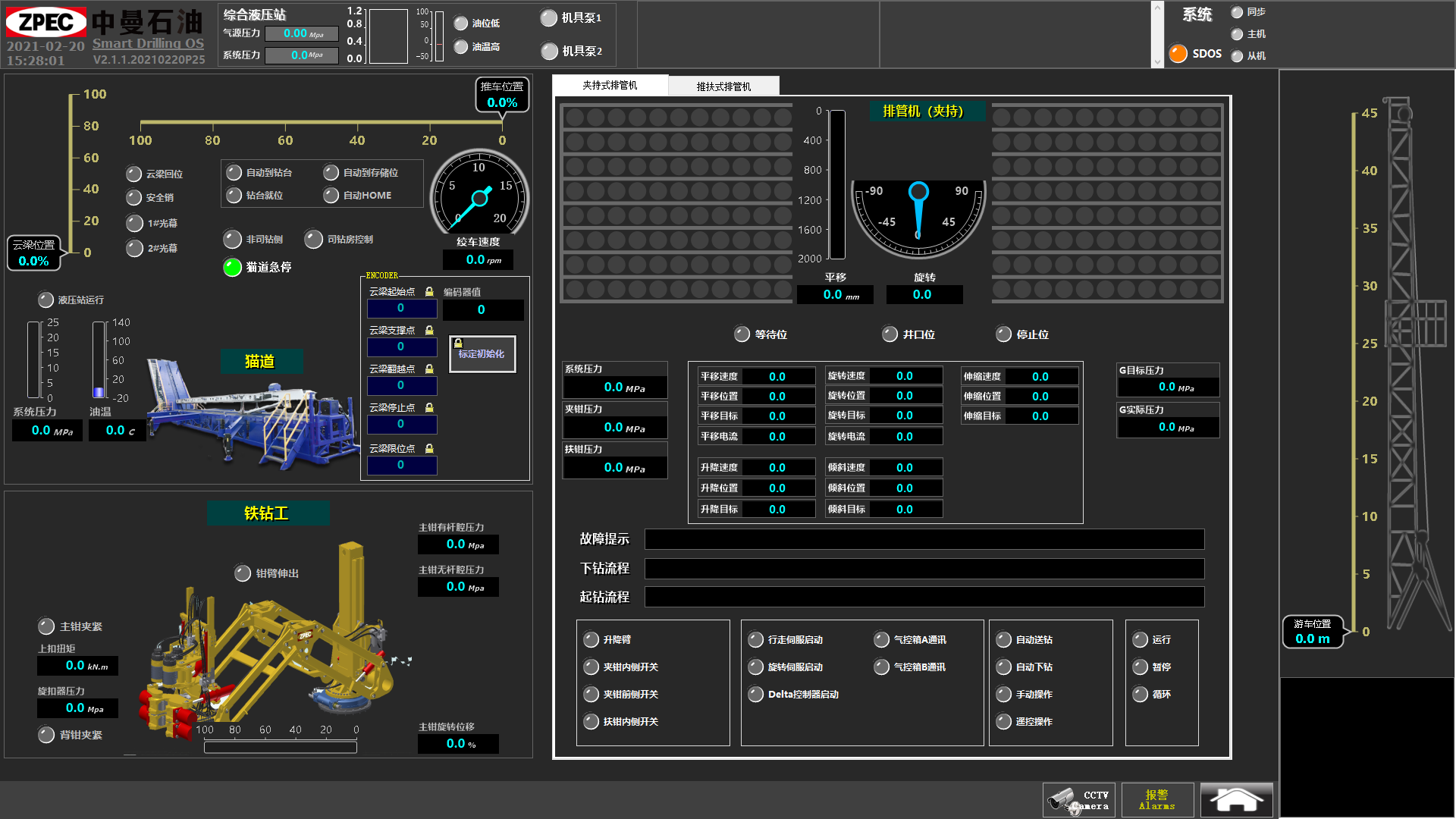Image resolution: width=1456 pixels, height=819 pixels.
Task: Select the 自动送钻 radio option
Action: coord(1004,640)
